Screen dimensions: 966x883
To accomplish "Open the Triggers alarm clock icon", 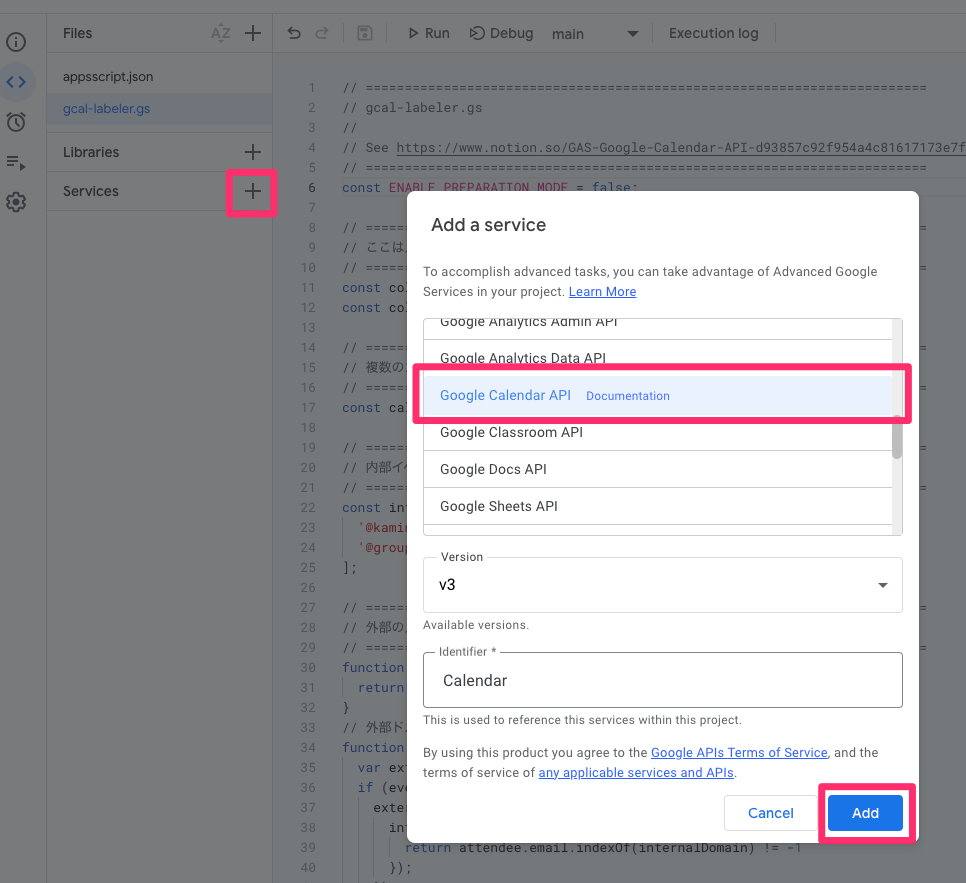I will pos(16,122).
